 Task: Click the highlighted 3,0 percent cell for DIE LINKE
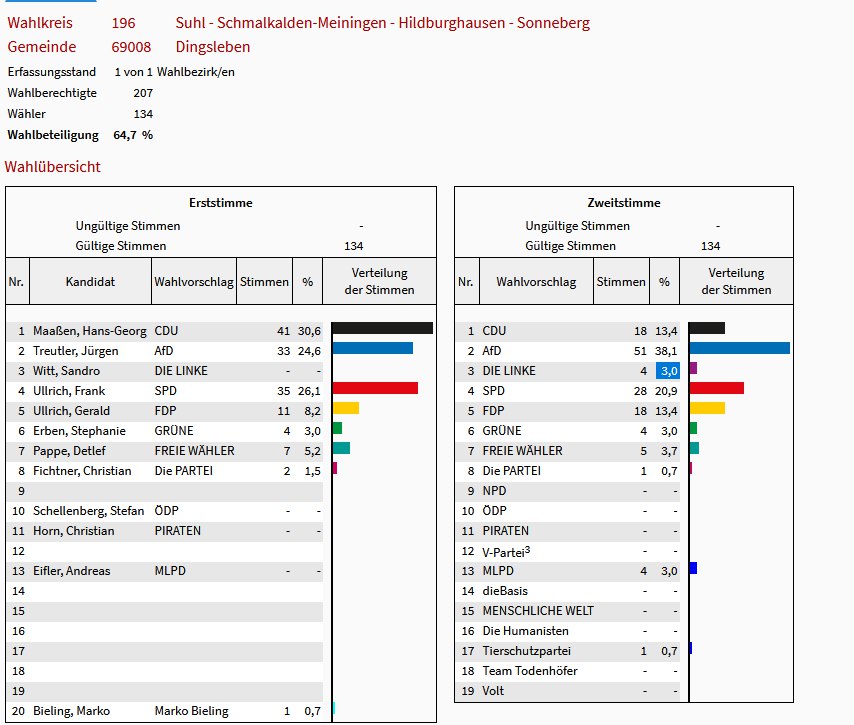click(x=668, y=371)
